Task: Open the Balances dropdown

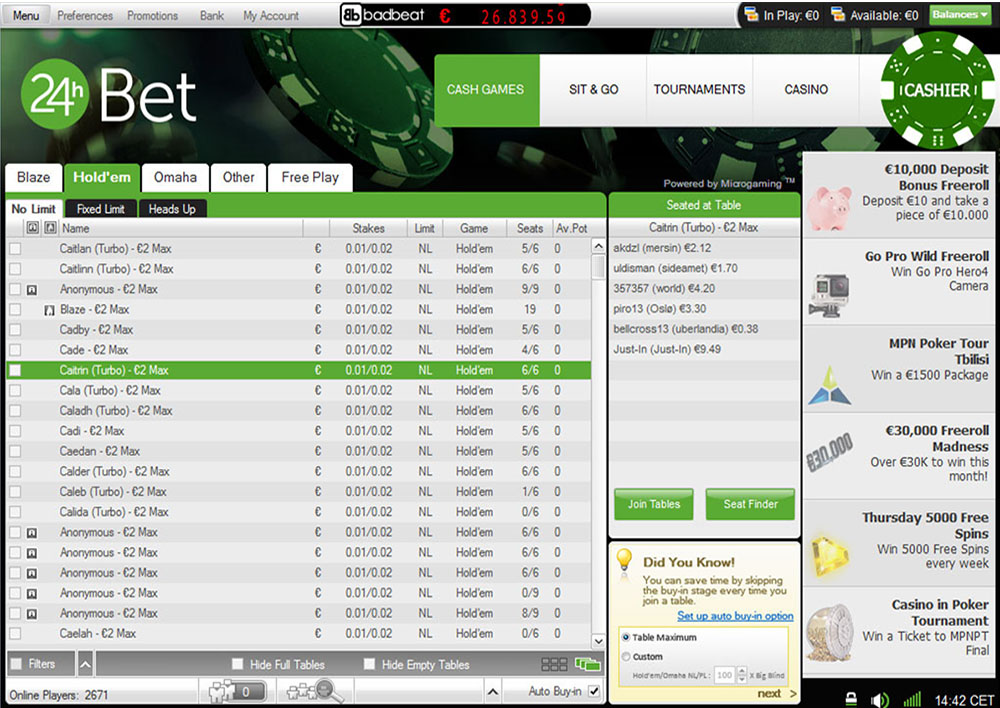Action: [959, 14]
